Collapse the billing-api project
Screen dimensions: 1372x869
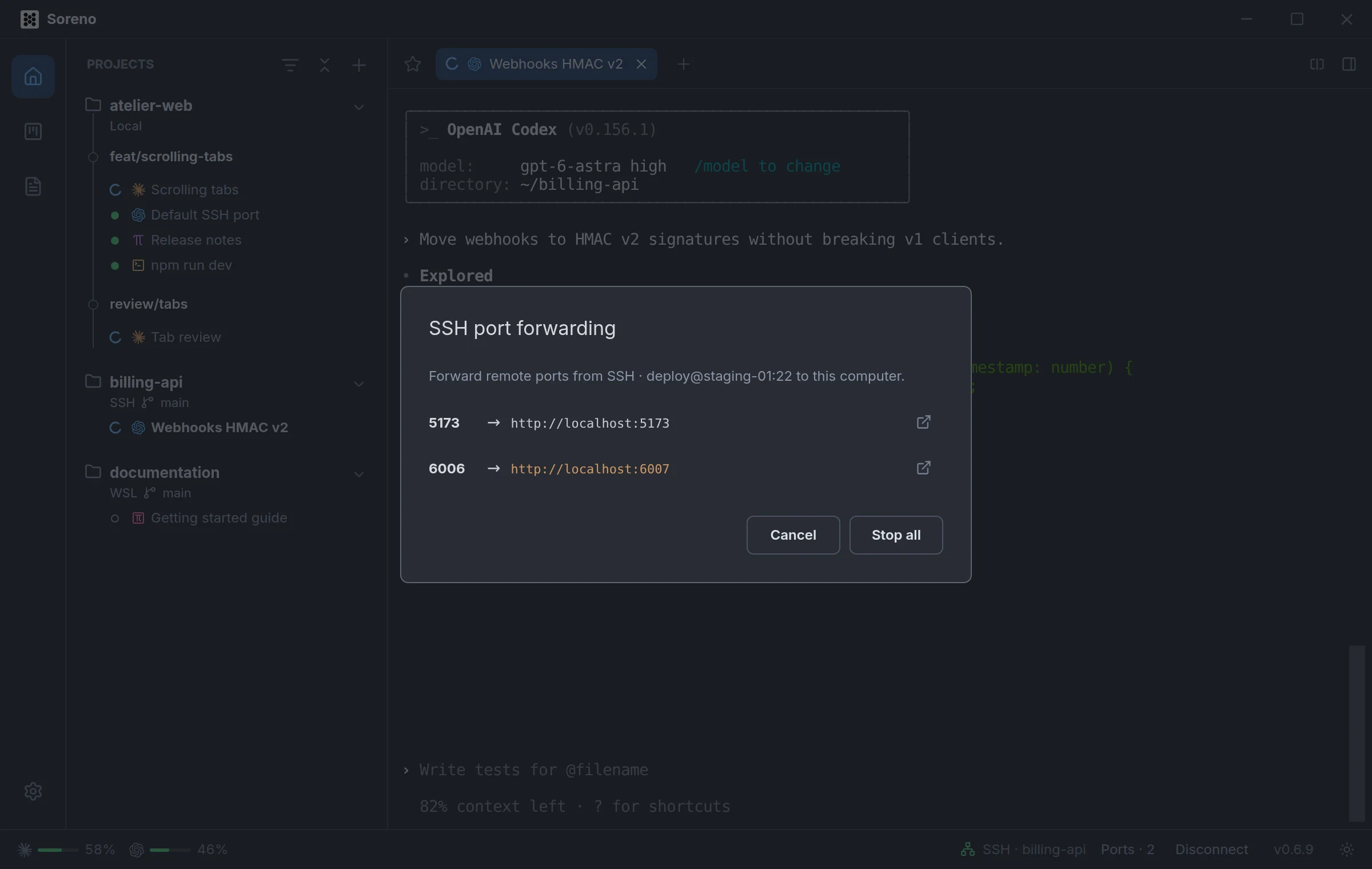coord(359,384)
